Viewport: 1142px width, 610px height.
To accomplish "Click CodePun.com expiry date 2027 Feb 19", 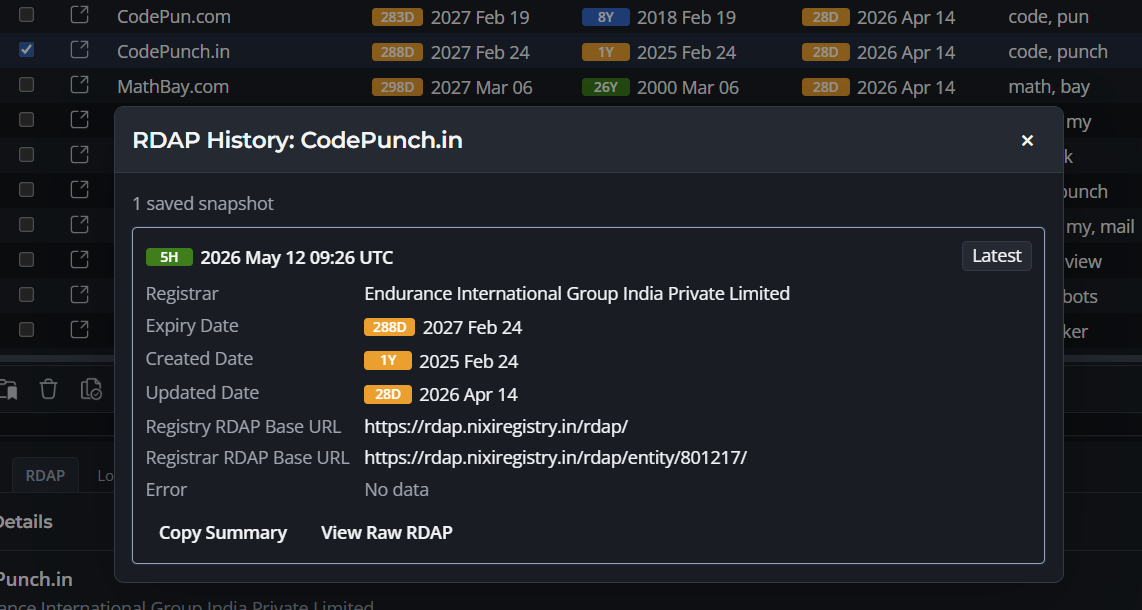I will pos(480,17).
